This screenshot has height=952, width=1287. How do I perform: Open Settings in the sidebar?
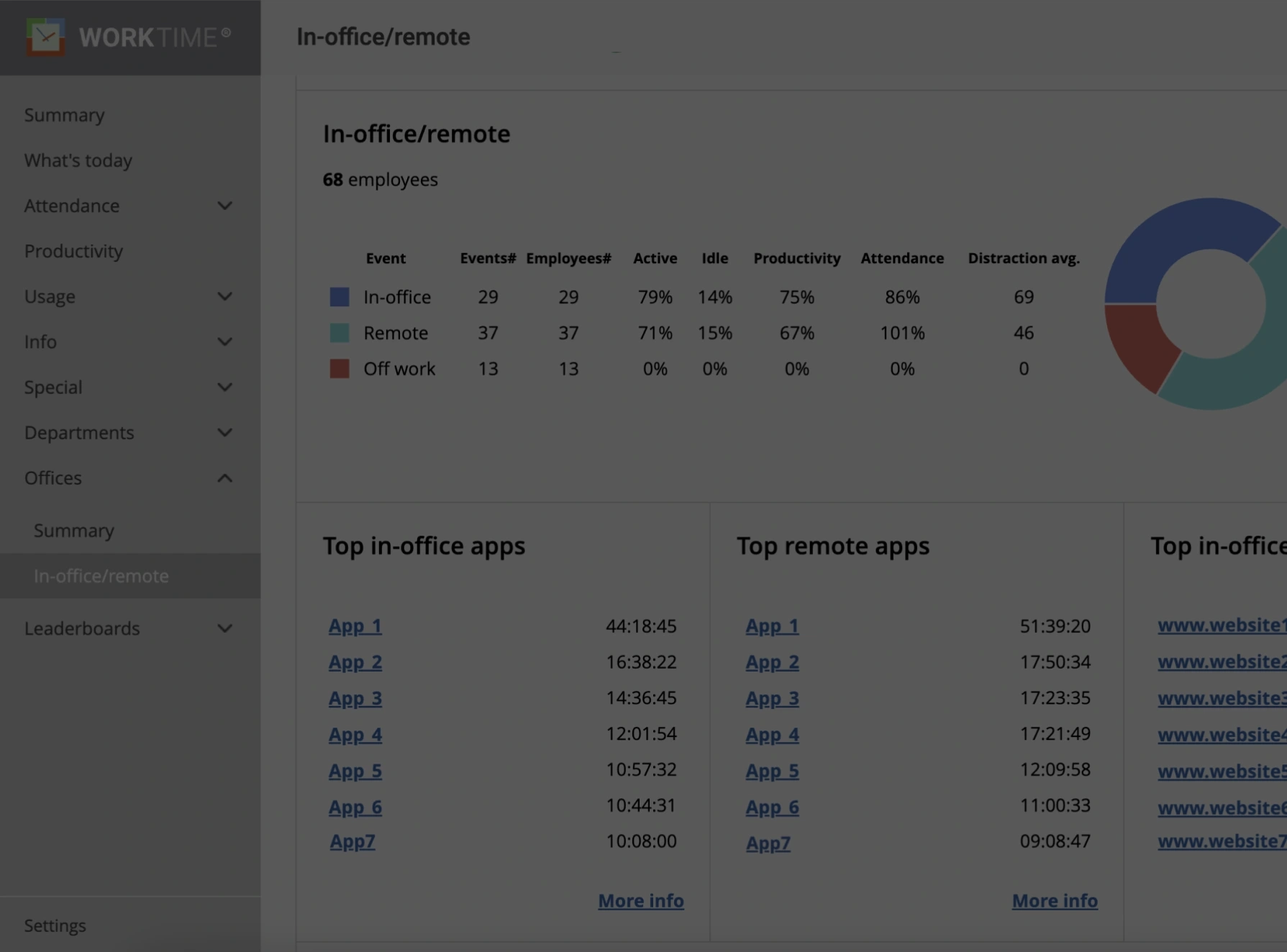(x=55, y=925)
